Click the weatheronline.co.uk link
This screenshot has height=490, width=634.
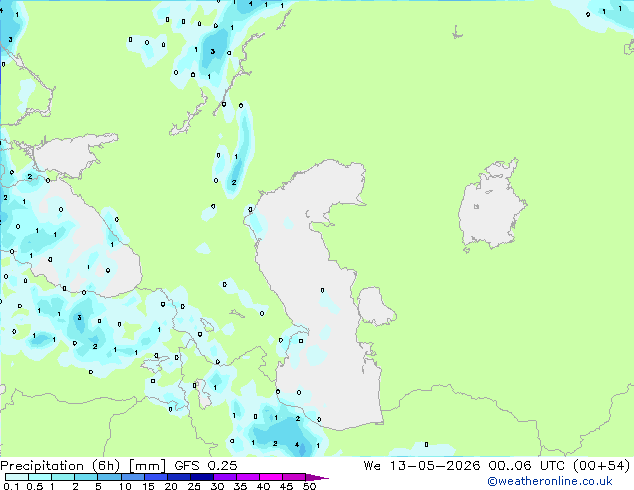550,482
